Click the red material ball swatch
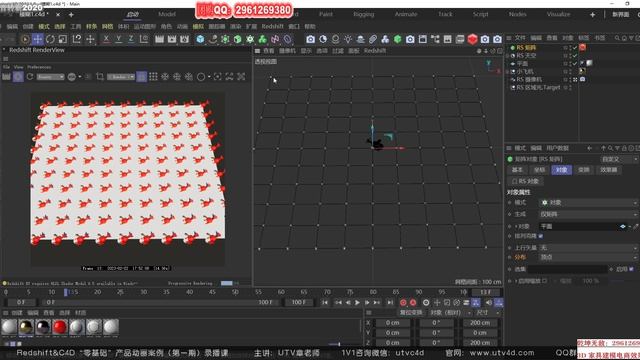This screenshot has width=640, height=360. (x=60, y=327)
